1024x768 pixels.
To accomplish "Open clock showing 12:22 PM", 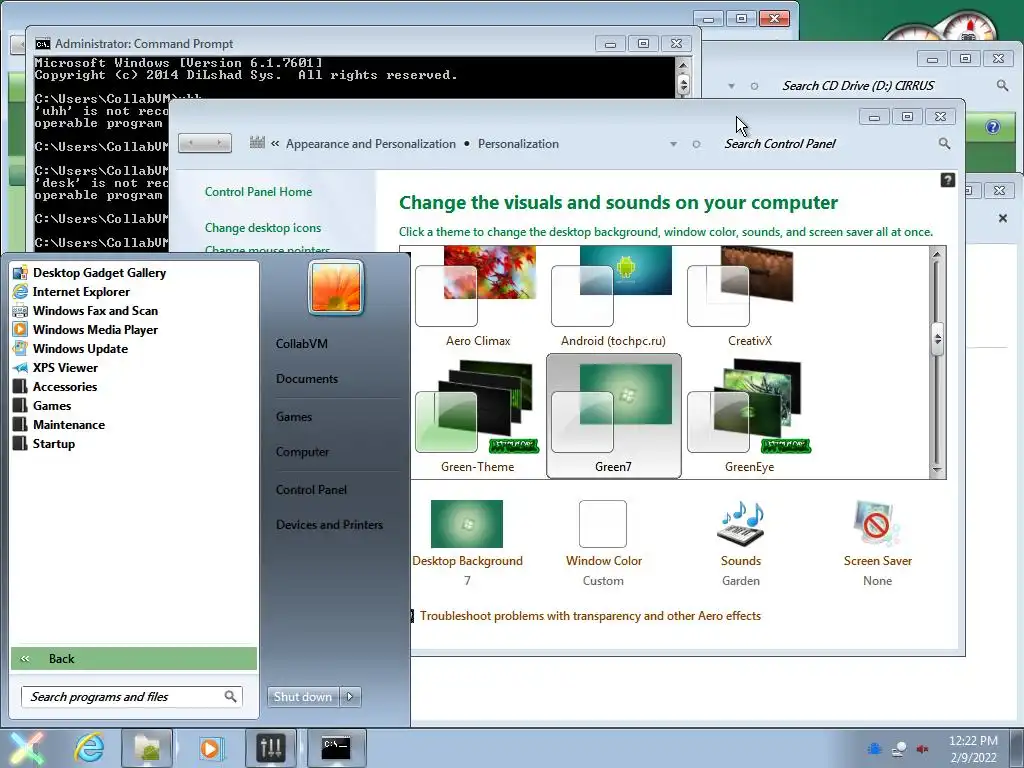I will point(973,749).
